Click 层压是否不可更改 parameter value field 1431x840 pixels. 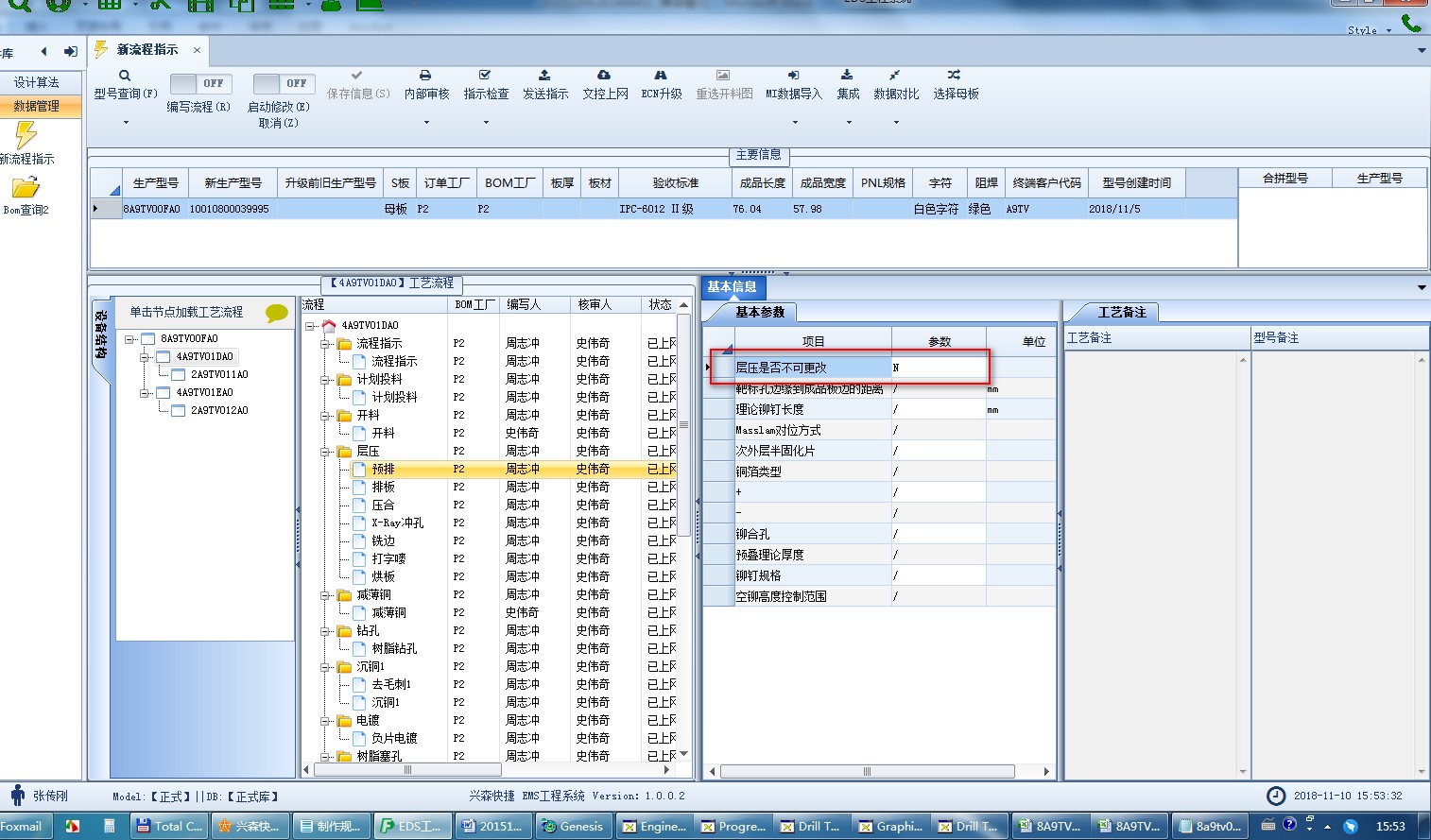(x=939, y=368)
